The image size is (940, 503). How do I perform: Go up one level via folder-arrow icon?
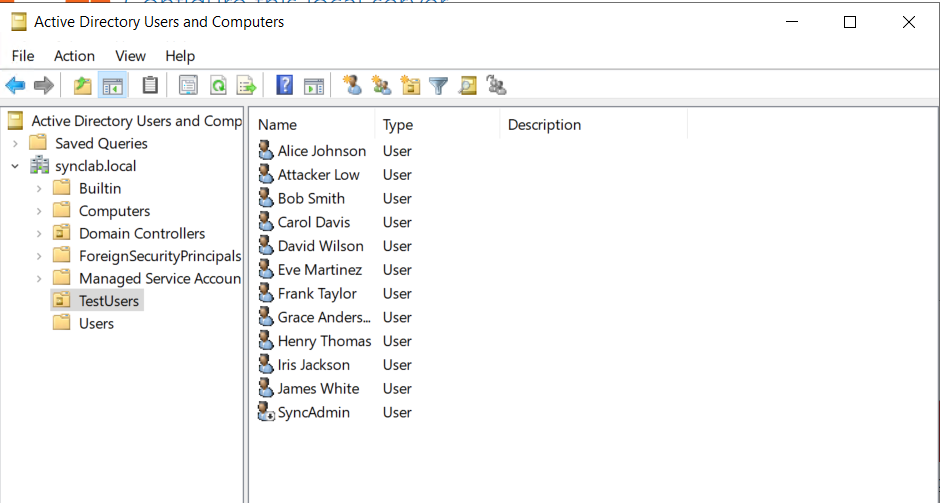click(83, 86)
